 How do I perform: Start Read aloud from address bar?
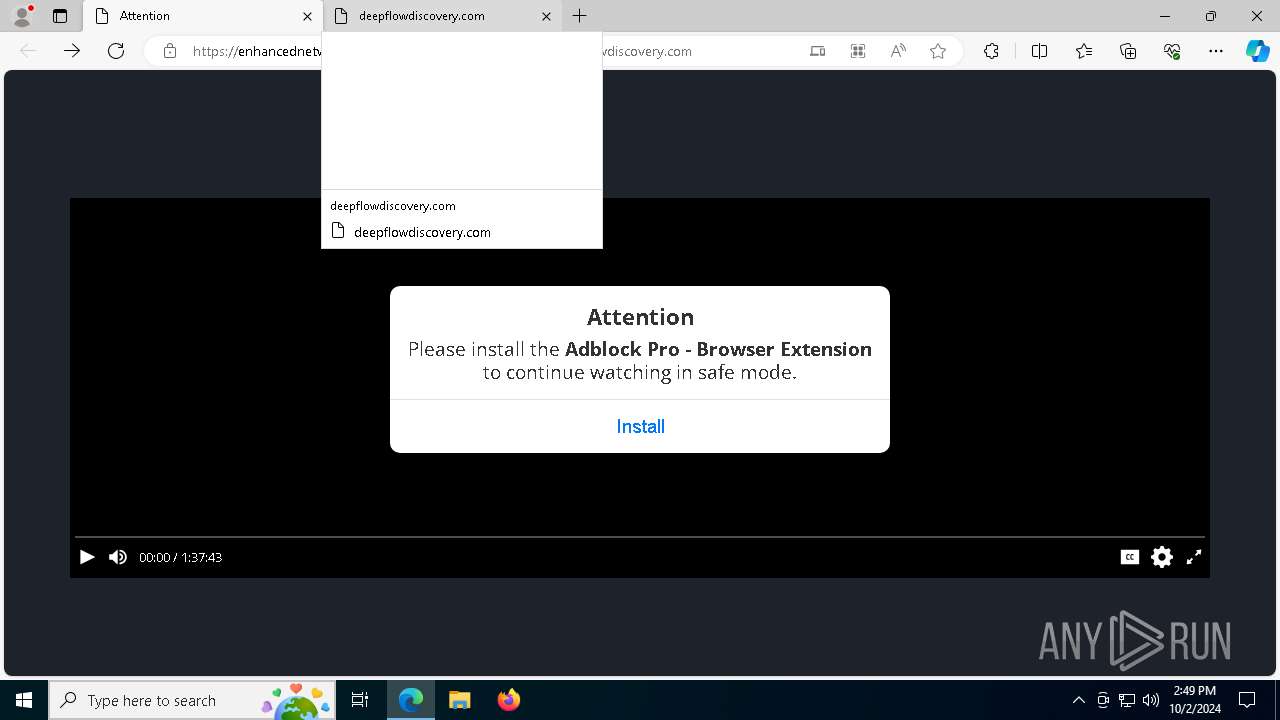[x=898, y=51]
